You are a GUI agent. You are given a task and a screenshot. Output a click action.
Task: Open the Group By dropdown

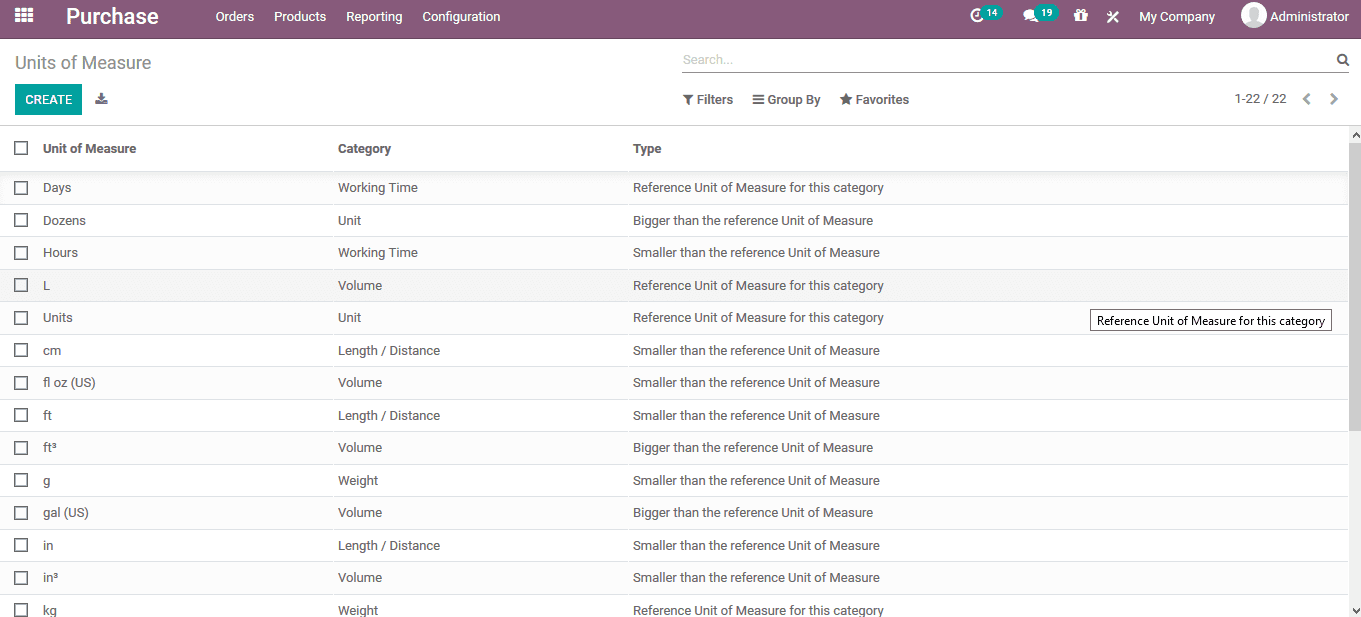pyautogui.click(x=786, y=99)
